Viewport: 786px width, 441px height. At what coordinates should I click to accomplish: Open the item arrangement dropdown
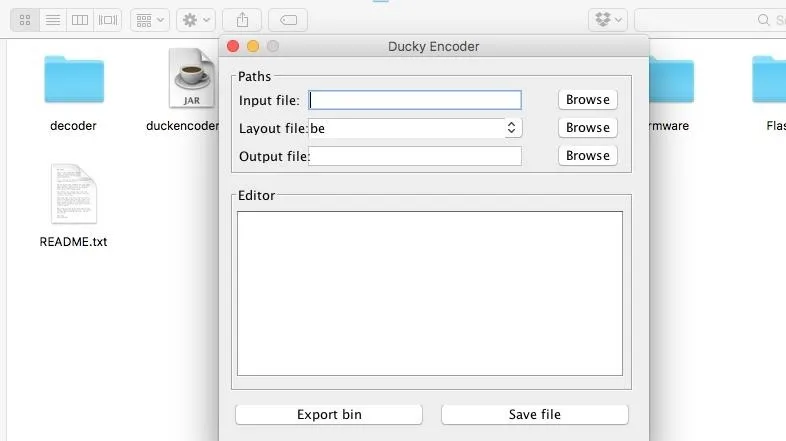[149, 19]
